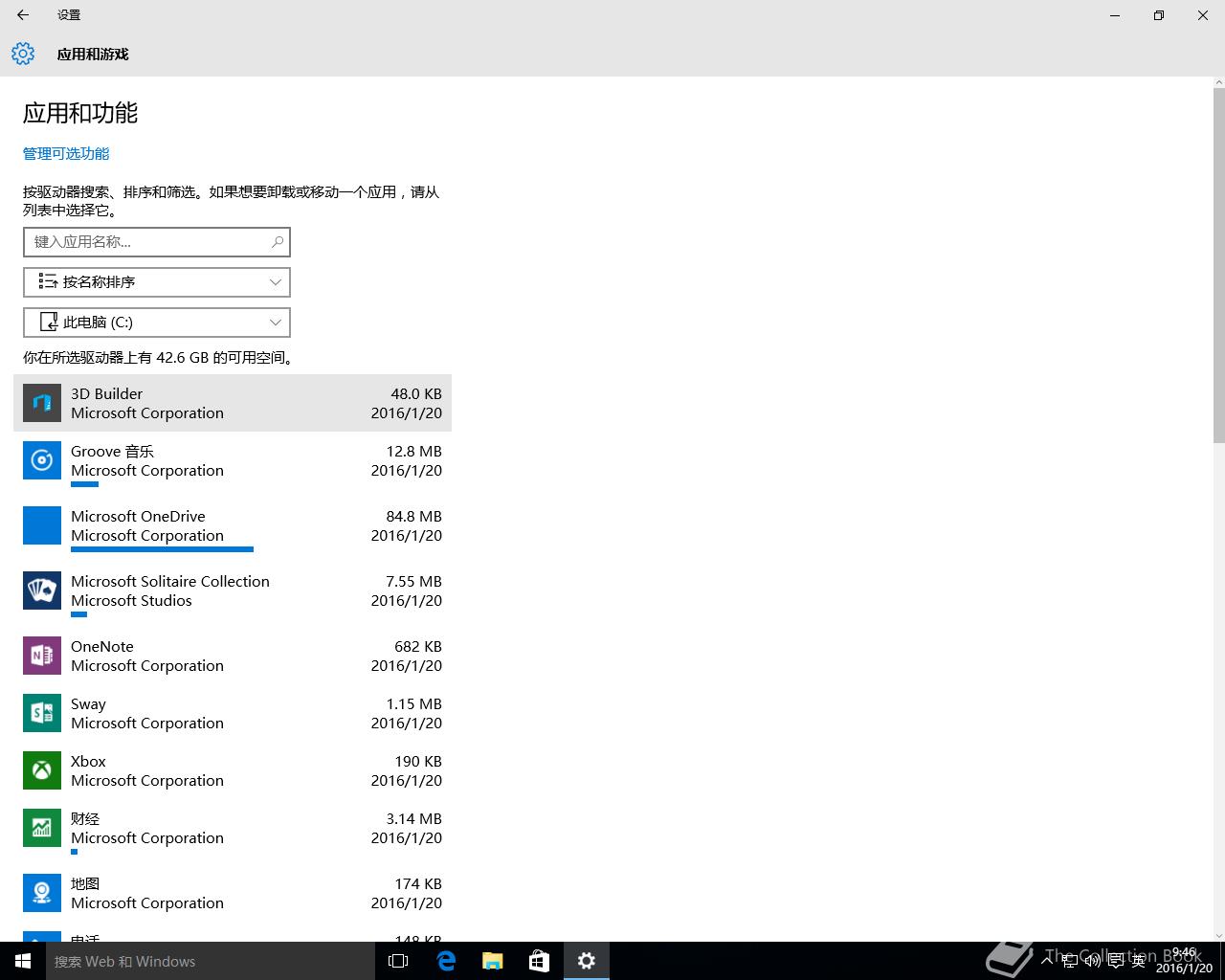Click the 地图 camera icon

pos(42,893)
